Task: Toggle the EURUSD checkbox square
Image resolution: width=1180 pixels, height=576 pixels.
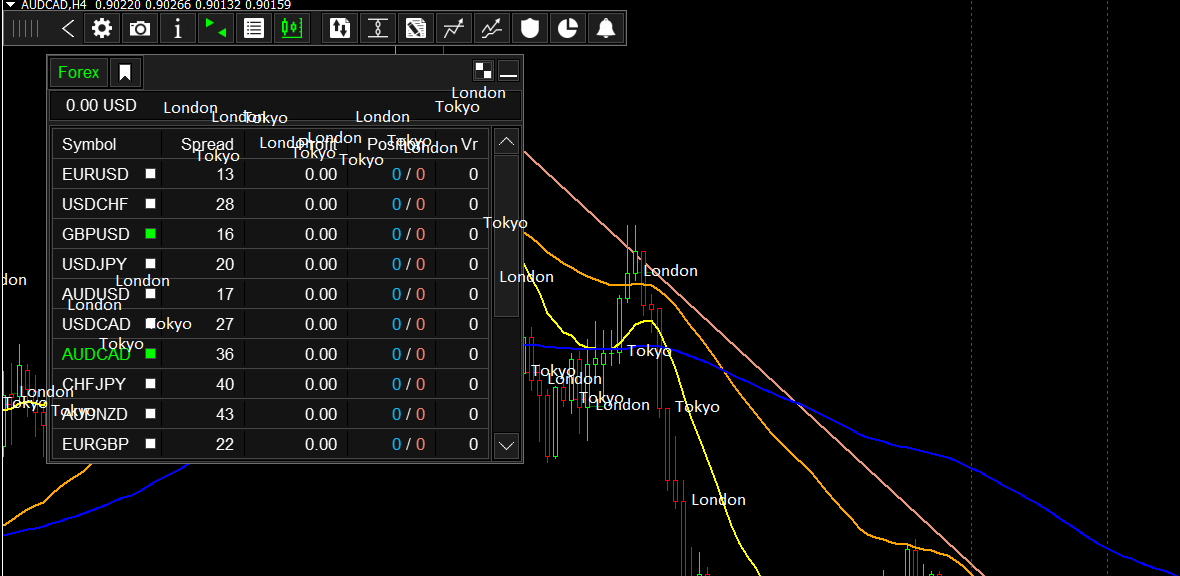Action: (151, 174)
